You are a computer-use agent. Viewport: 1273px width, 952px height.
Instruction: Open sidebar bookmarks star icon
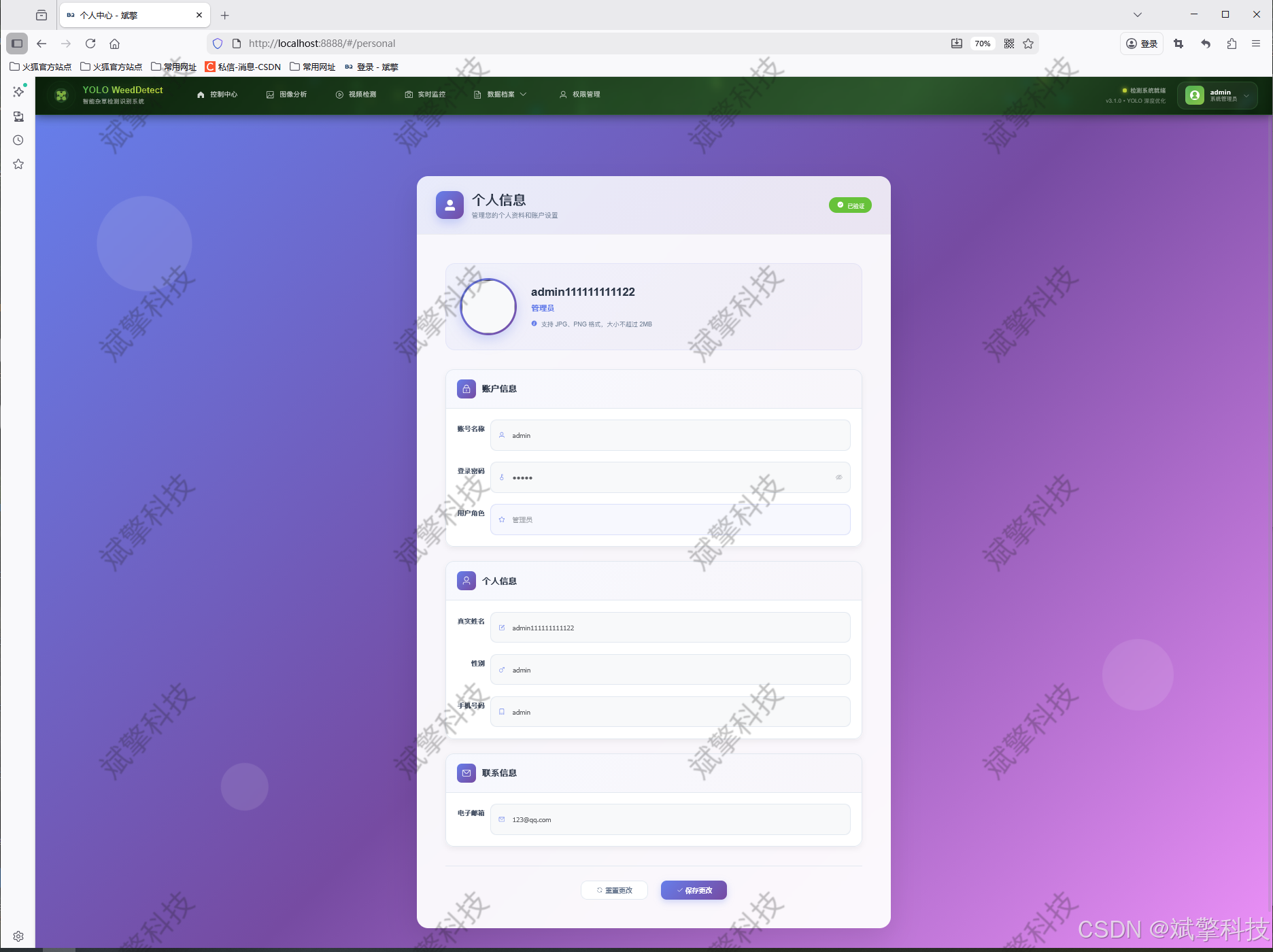tap(18, 164)
